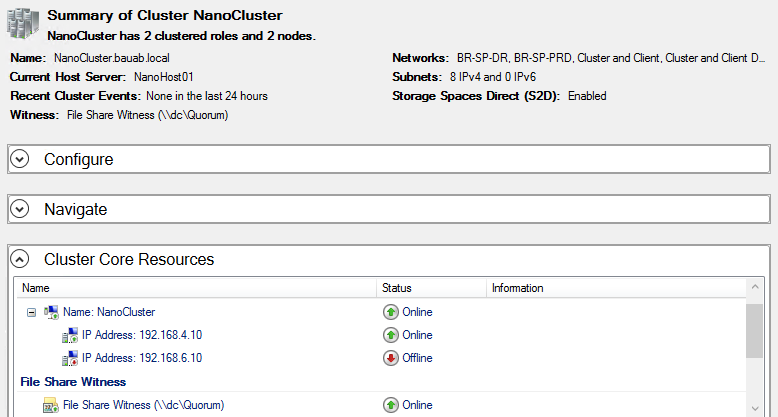Click the NanoCluster.bauab.local name value
This screenshot has width=778, height=417.
[x=112, y=58]
